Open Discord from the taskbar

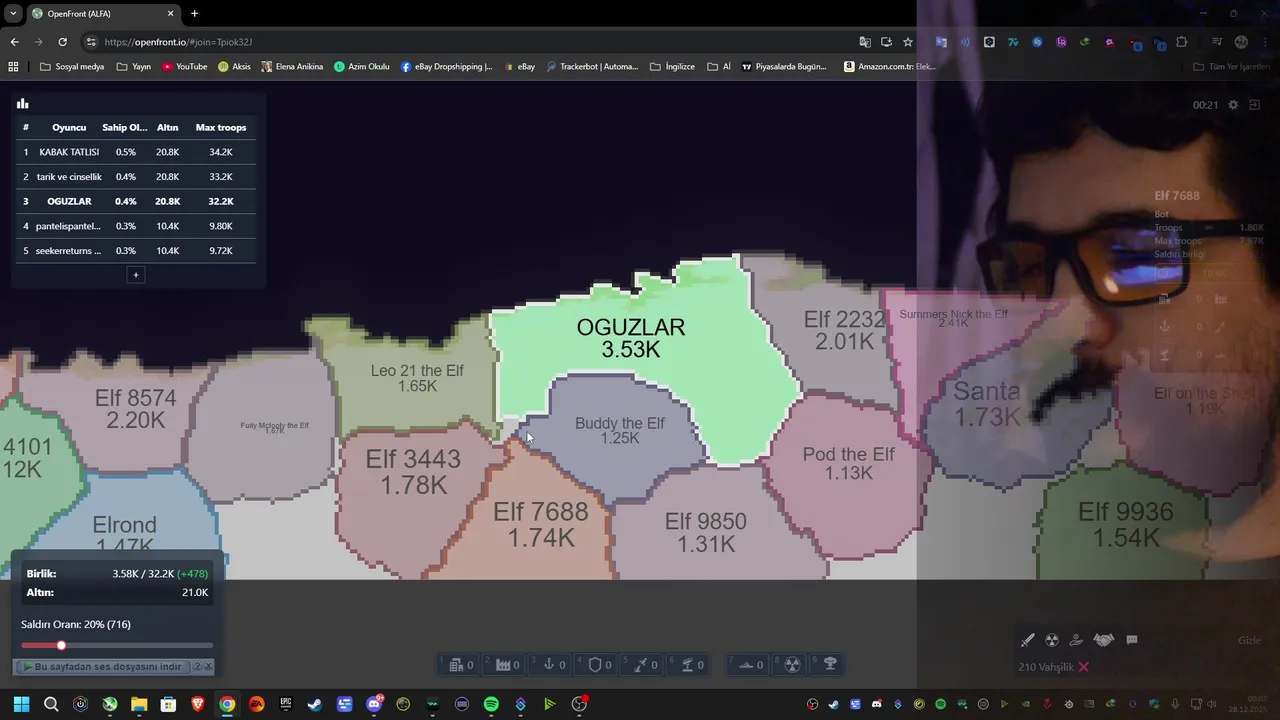[374, 704]
